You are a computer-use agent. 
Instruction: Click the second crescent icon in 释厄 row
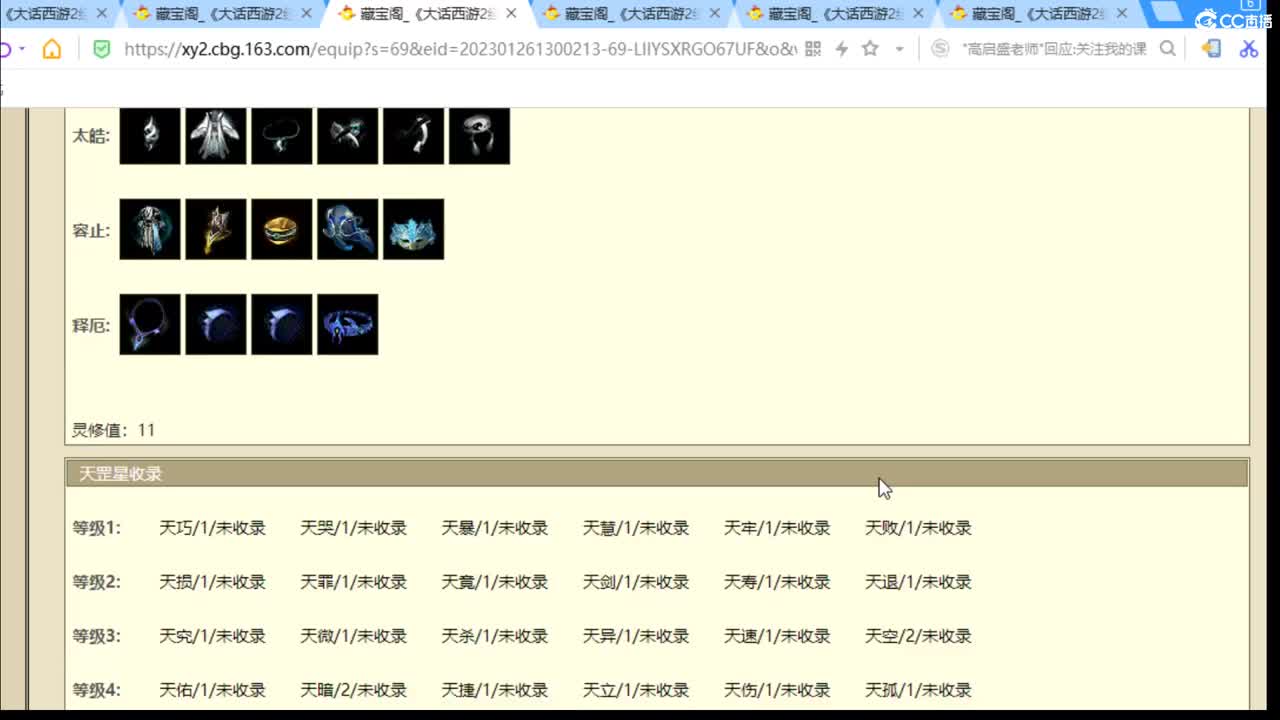216,324
